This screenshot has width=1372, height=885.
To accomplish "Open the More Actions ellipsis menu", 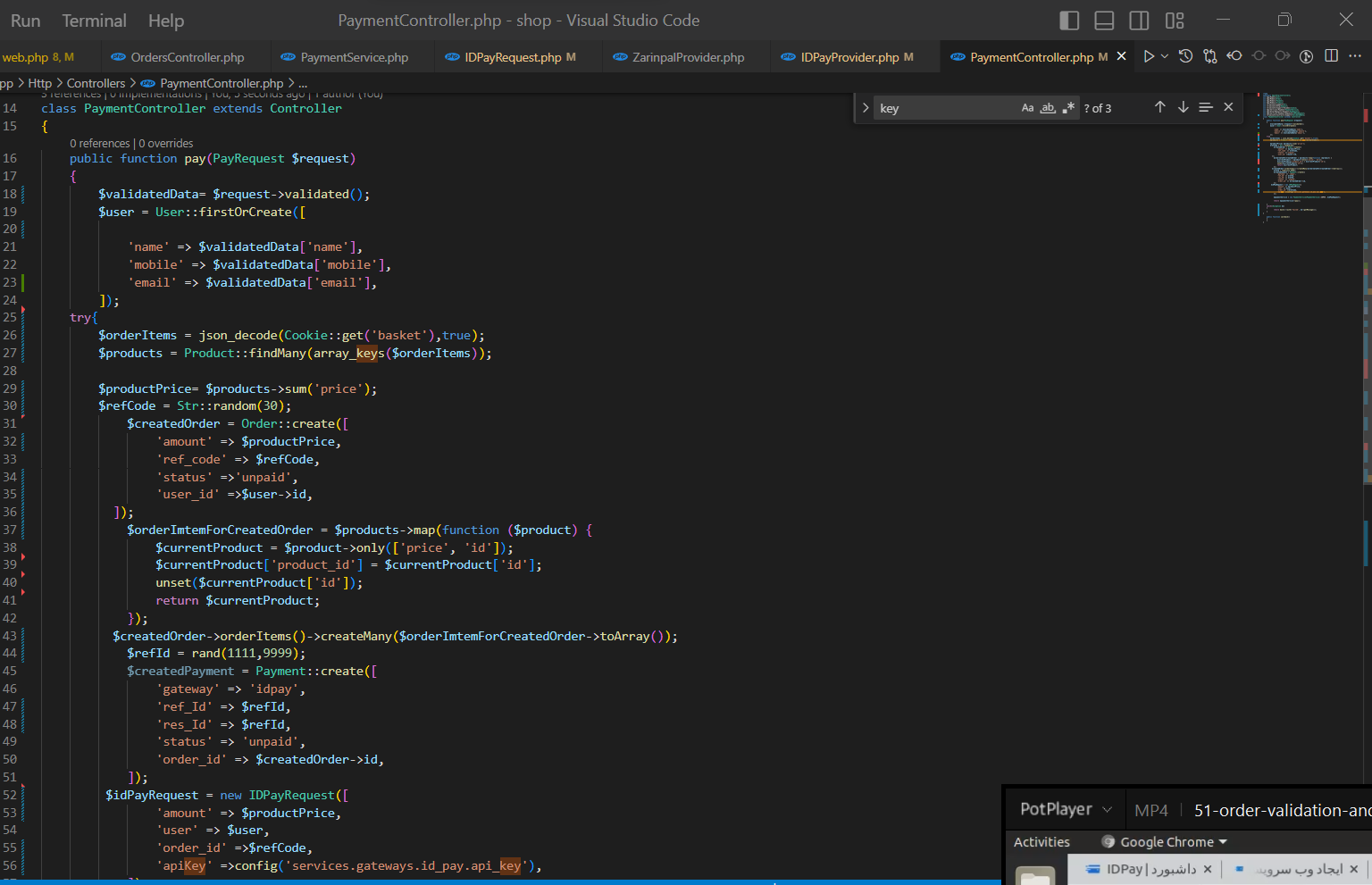I will 1355,56.
